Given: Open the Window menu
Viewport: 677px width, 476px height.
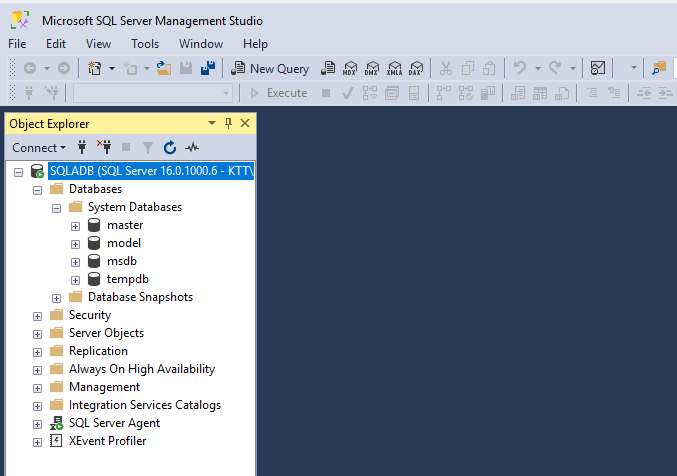Looking at the screenshot, I should click(201, 44).
